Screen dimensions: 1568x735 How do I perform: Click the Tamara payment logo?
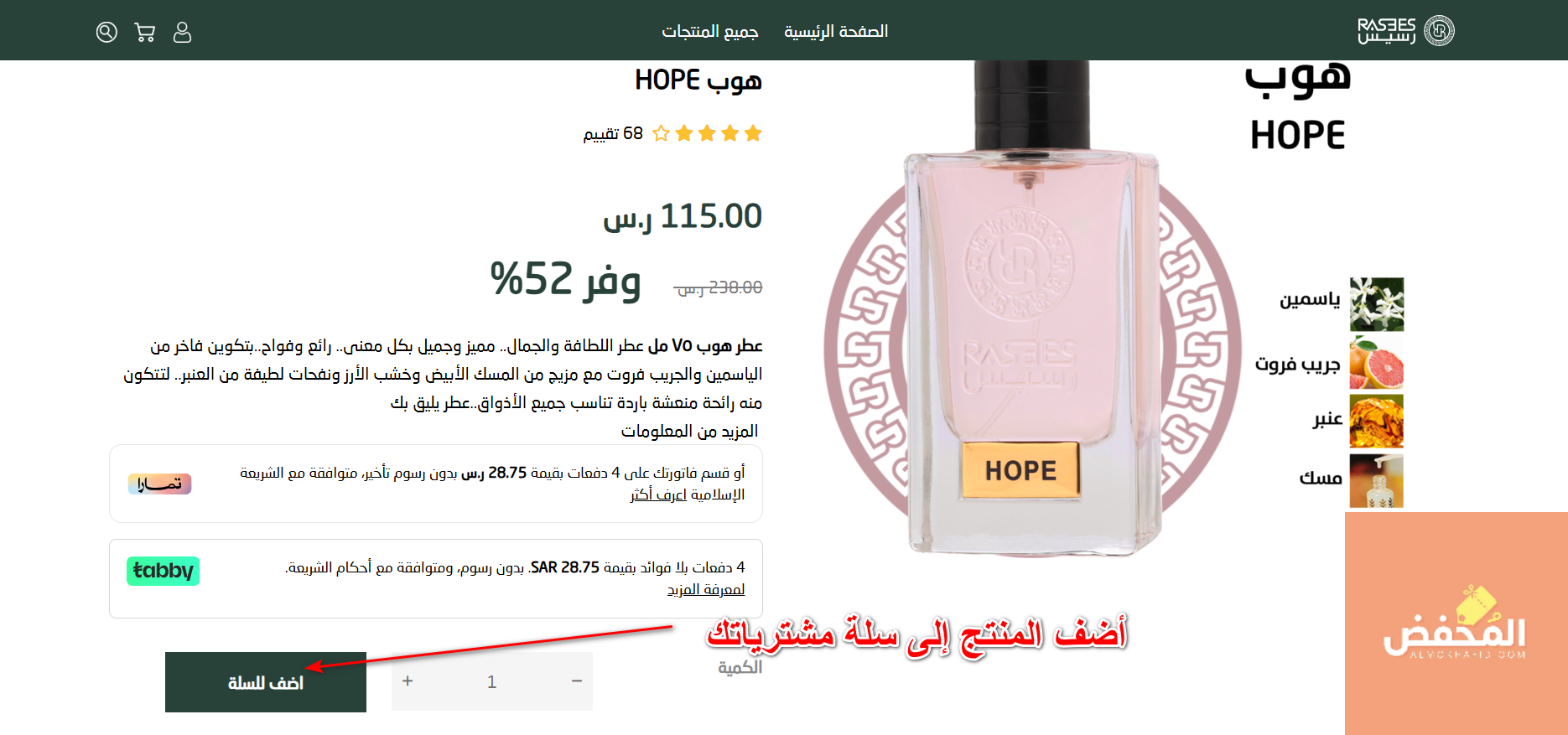[x=159, y=484]
